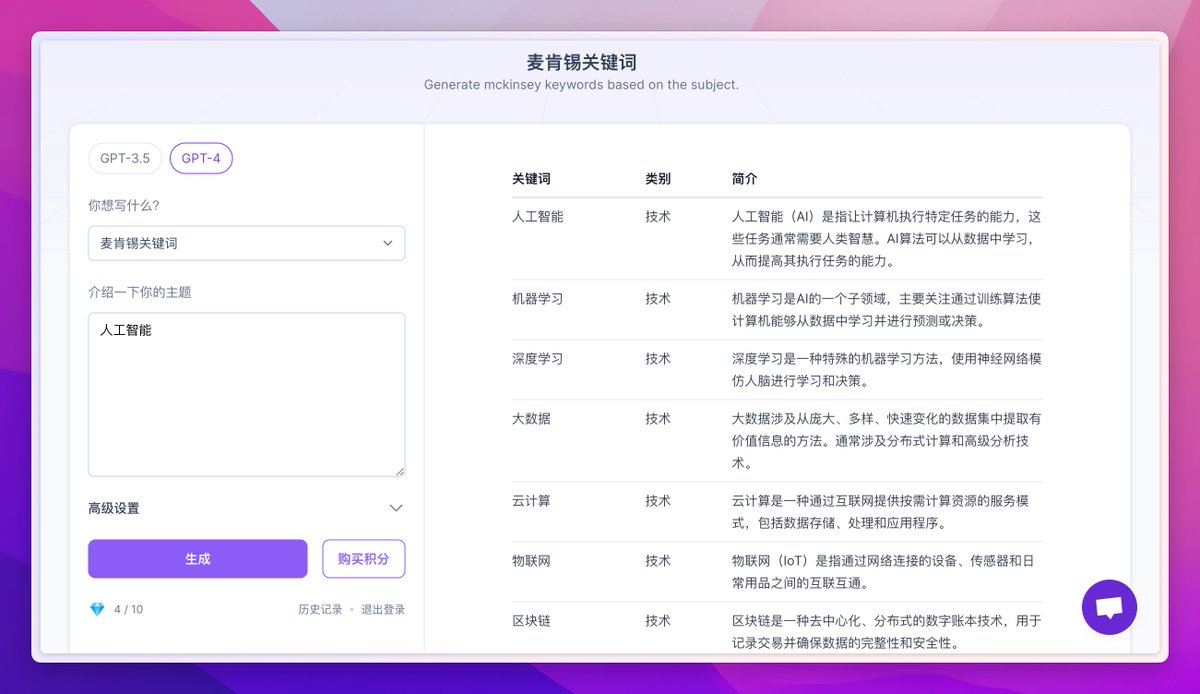This screenshot has width=1200, height=694.
Task: Click the 简介 column header
Action: [x=745, y=179]
